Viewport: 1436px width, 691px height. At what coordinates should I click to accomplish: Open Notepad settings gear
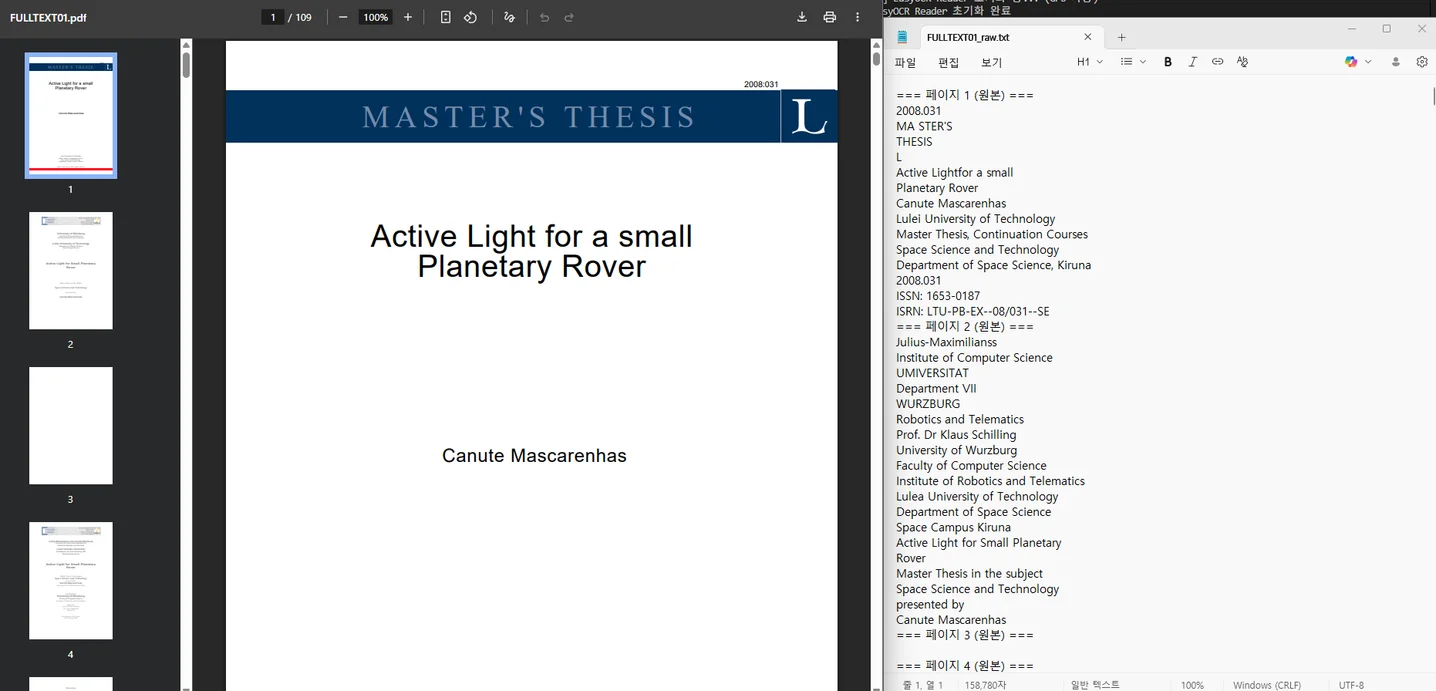[x=1422, y=62]
